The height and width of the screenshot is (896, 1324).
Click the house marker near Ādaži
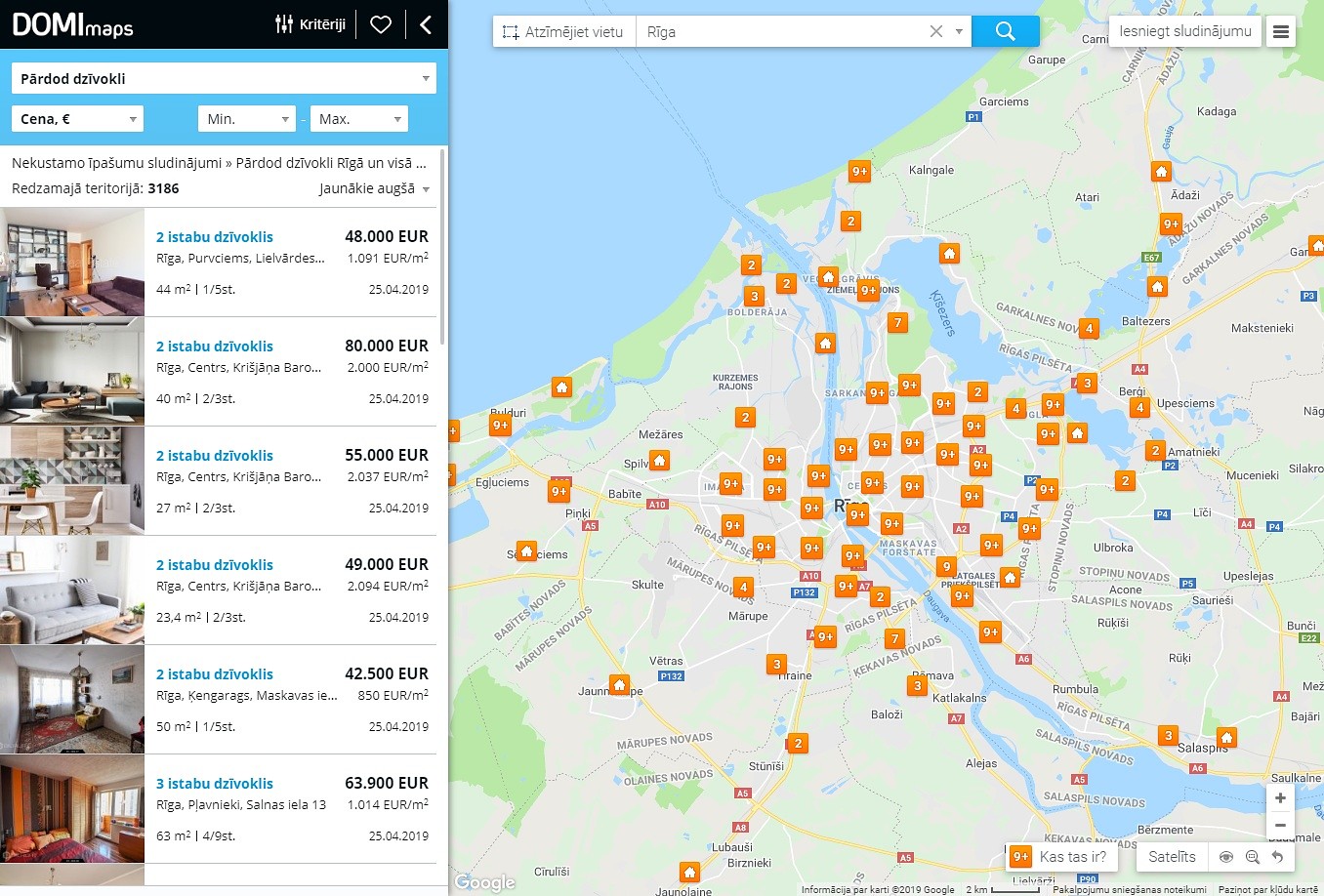point(1161,172)
